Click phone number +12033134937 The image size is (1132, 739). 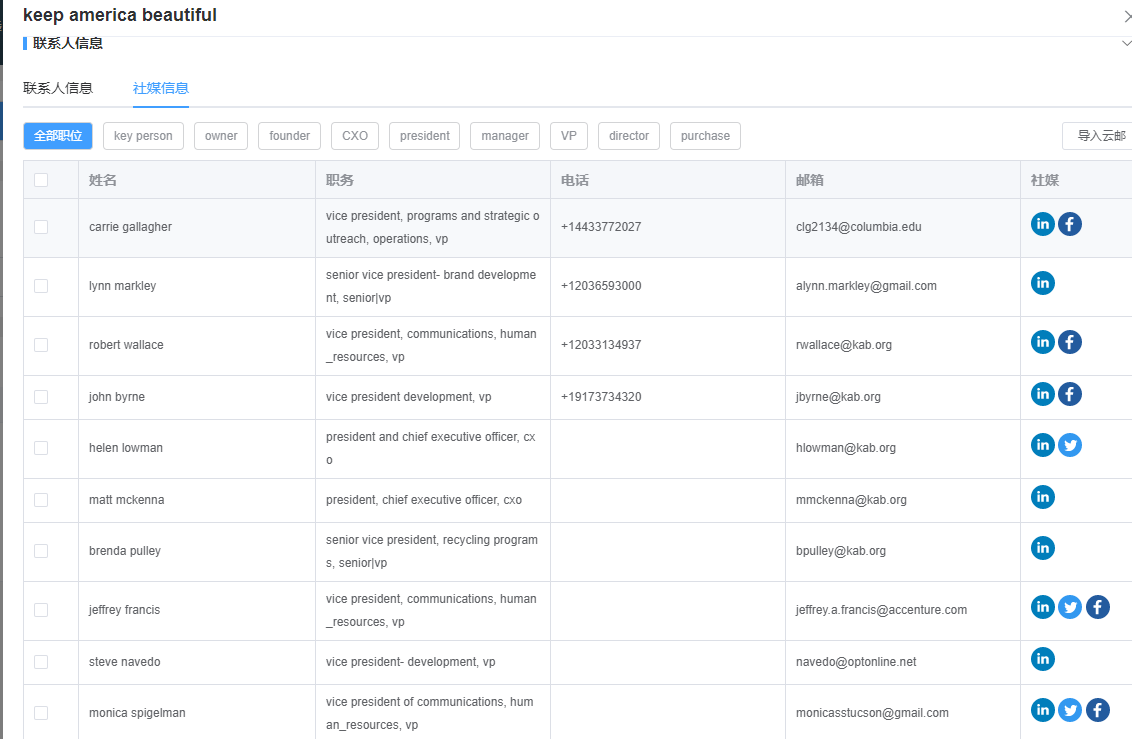pyautogui.click(x=601, y=345)
